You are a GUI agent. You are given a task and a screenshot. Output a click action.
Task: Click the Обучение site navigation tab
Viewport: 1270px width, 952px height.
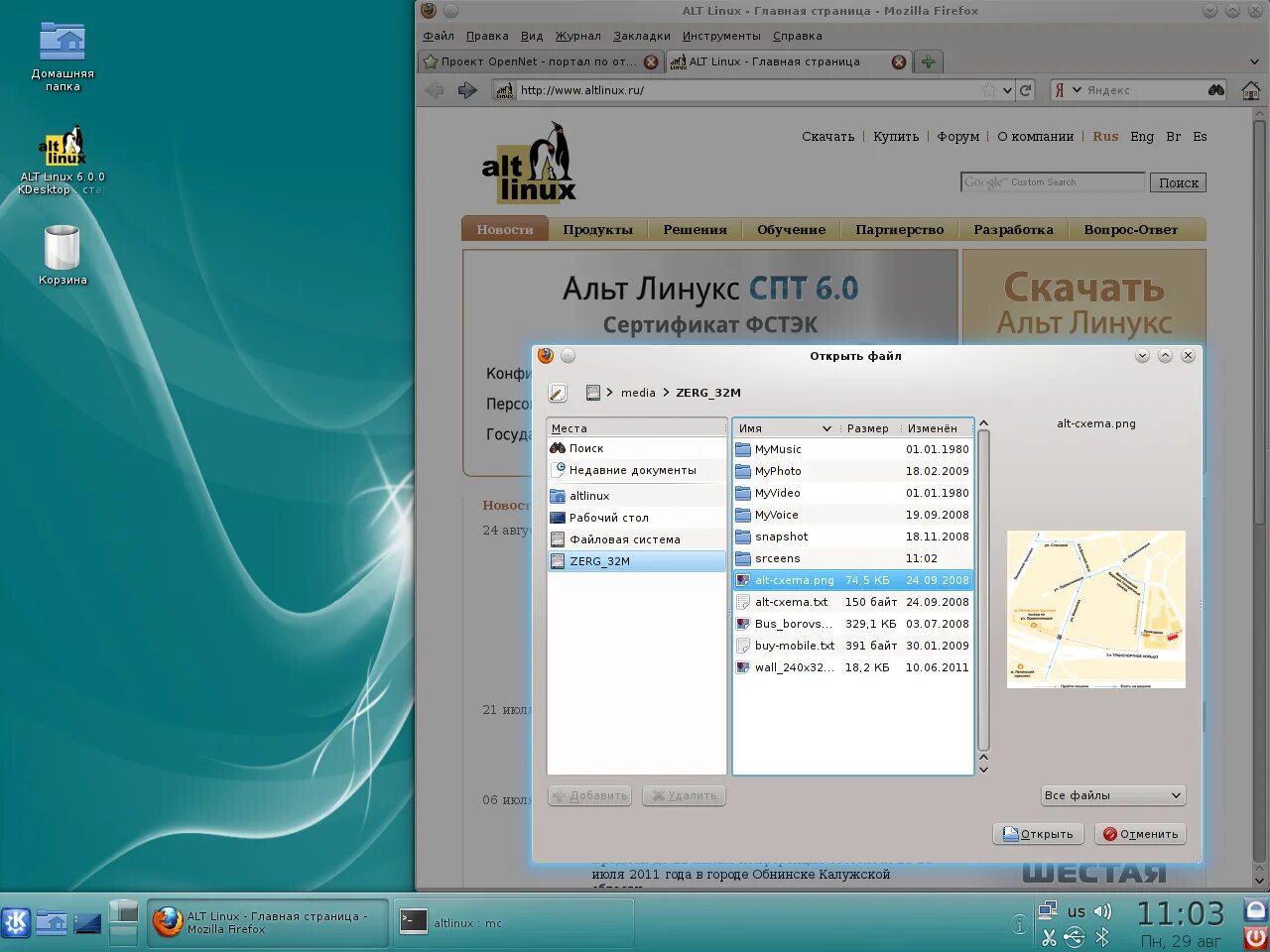[792, 229]
